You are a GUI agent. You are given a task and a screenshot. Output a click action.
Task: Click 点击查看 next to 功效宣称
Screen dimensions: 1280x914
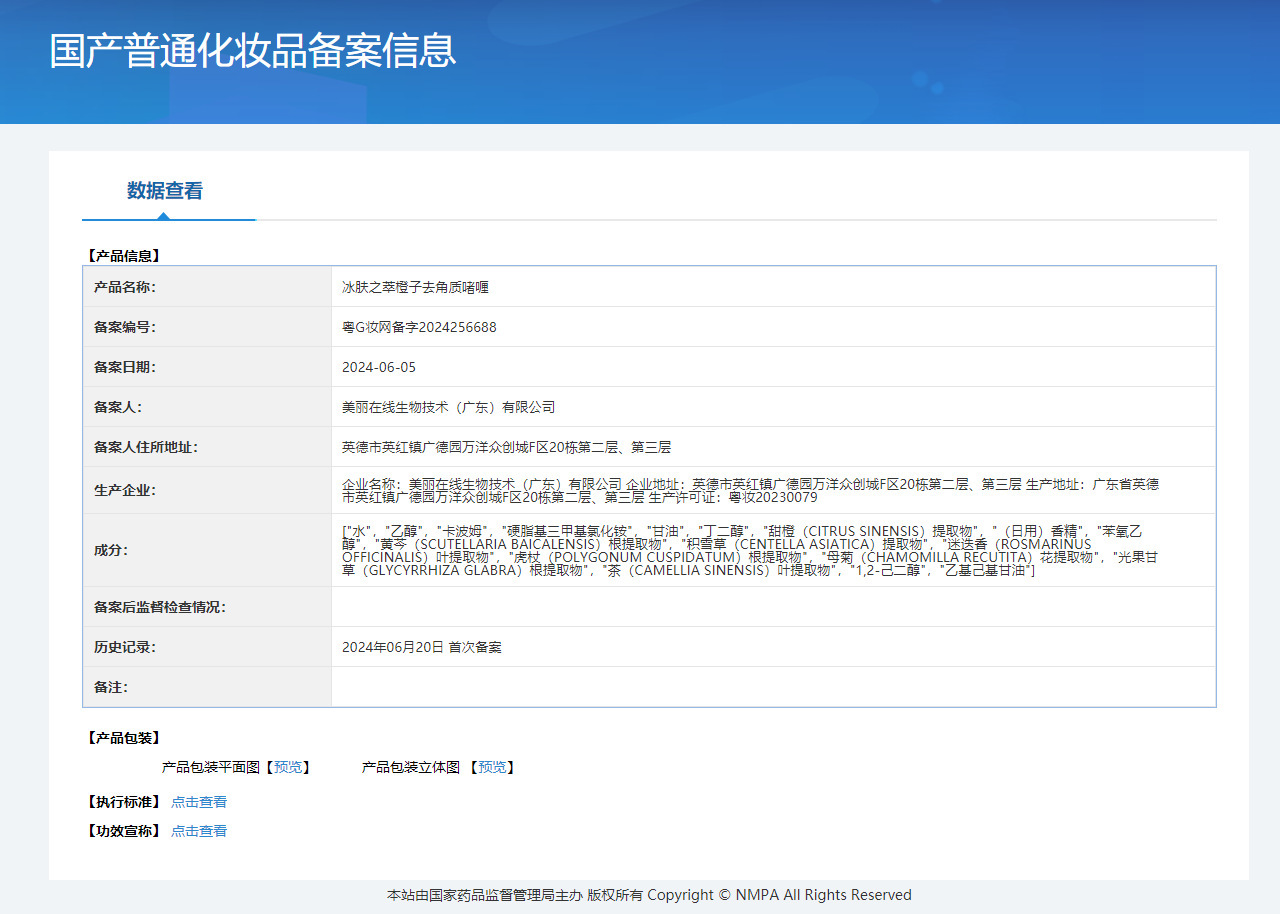pos(199,831)
